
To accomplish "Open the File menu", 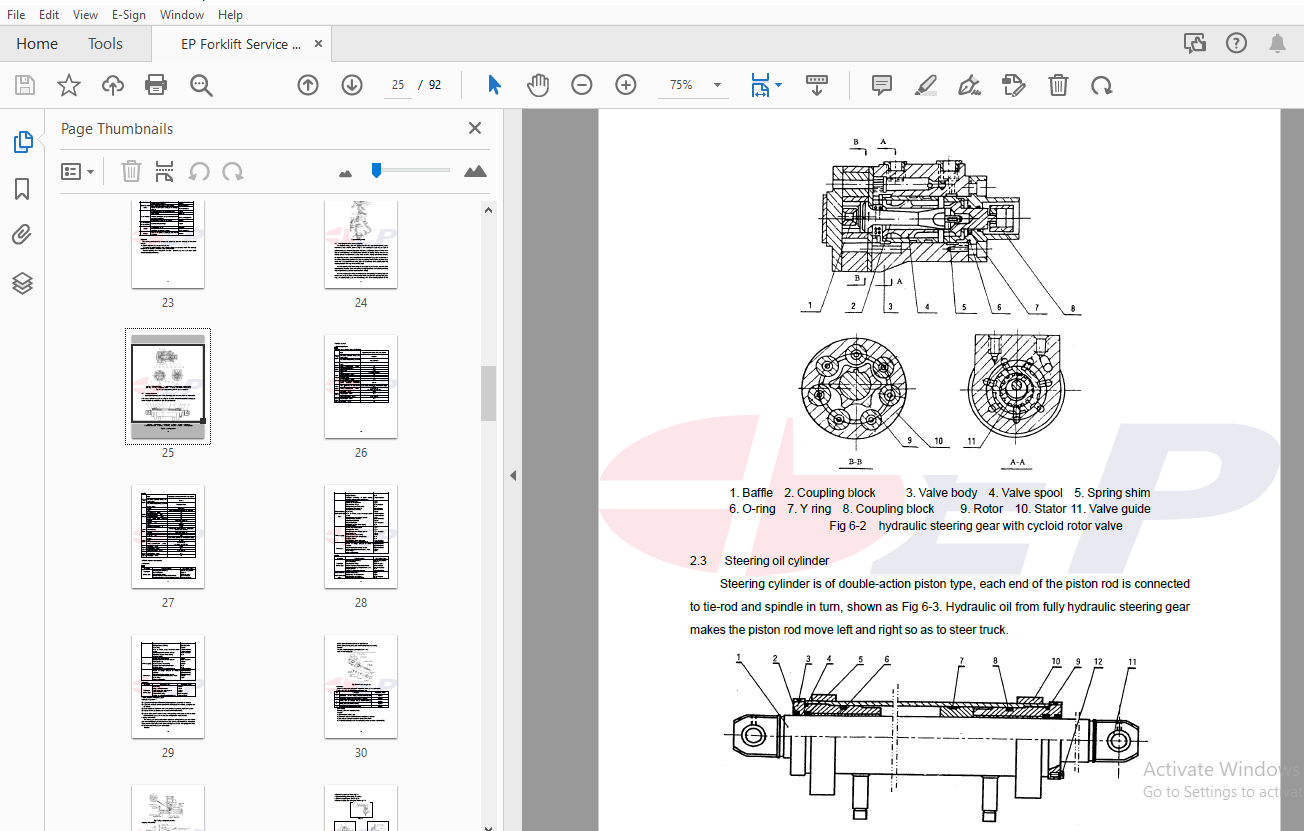I will tap(16, 15).
